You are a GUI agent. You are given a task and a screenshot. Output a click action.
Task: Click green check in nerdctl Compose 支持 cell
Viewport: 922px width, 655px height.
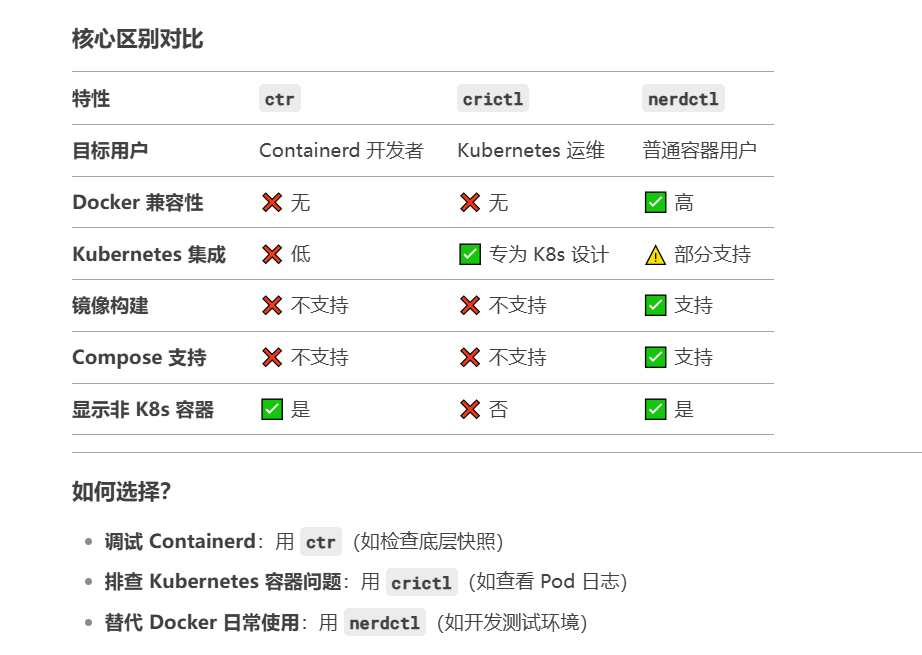(655, 357)
